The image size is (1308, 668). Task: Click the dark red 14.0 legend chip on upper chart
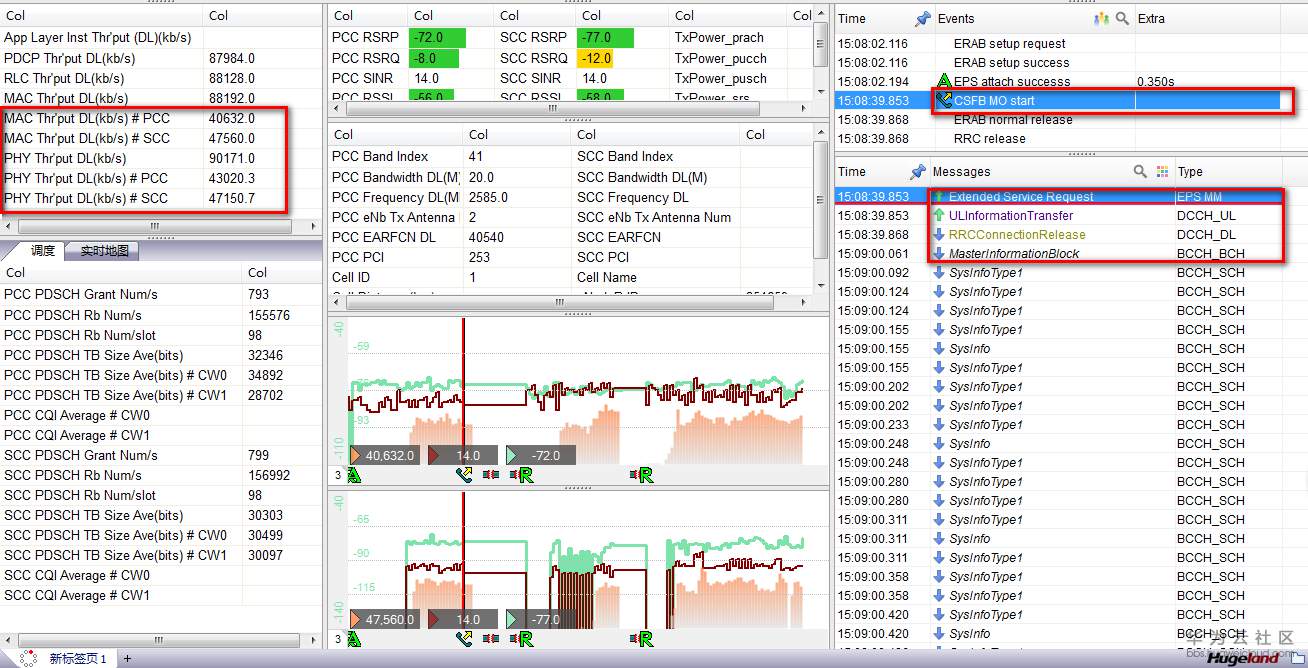462,455
